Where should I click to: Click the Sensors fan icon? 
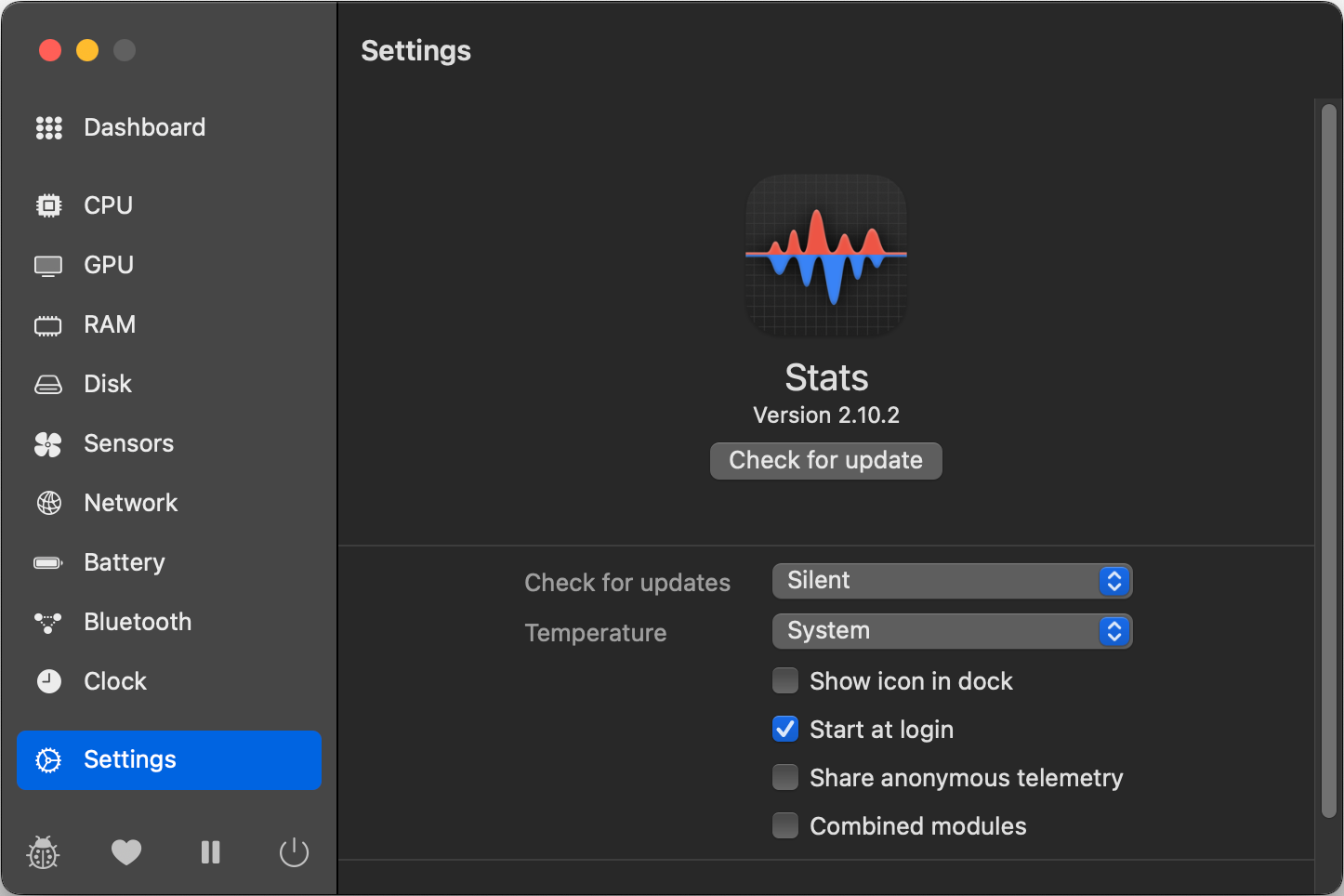tap(48, 444)
